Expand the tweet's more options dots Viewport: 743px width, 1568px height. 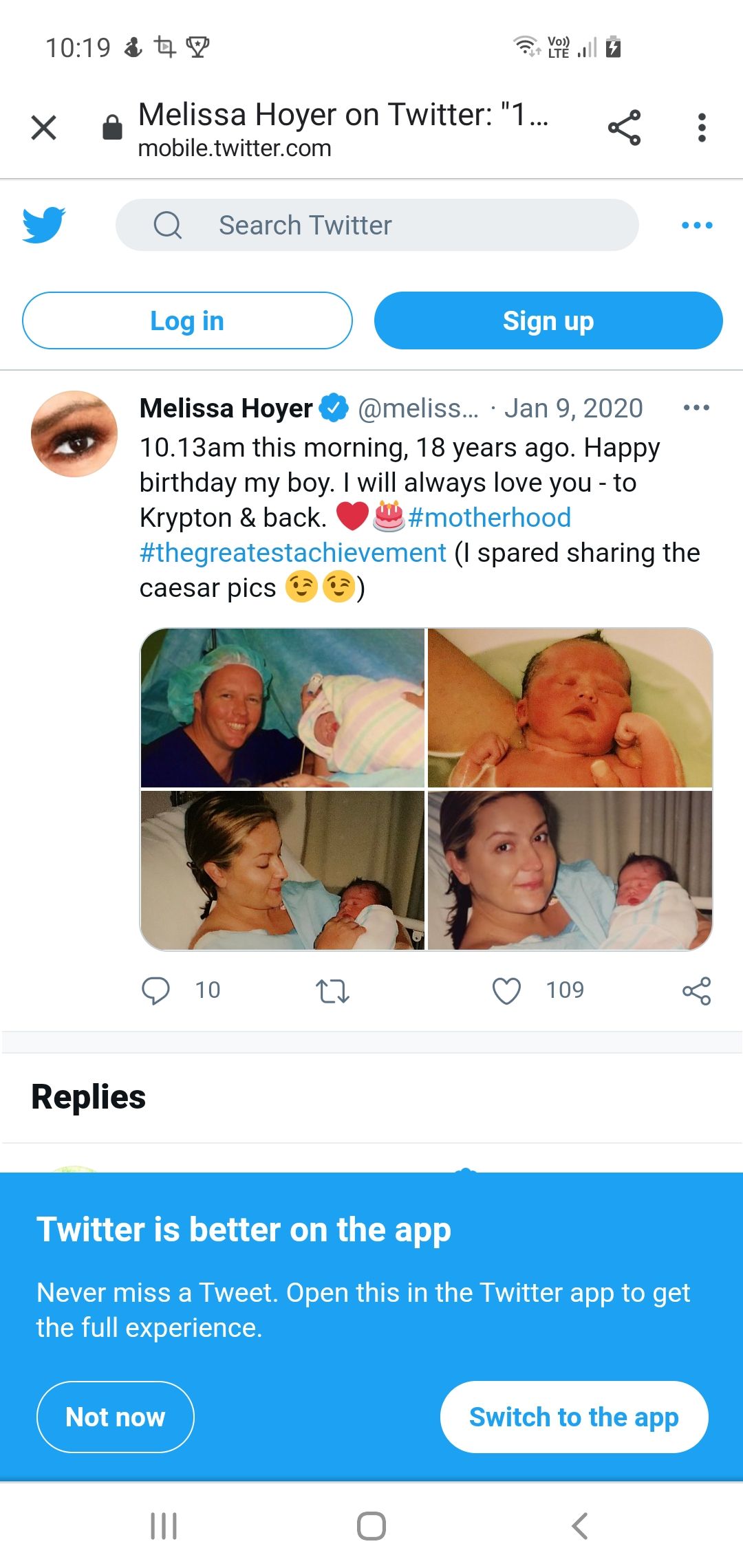pos(696,408)
